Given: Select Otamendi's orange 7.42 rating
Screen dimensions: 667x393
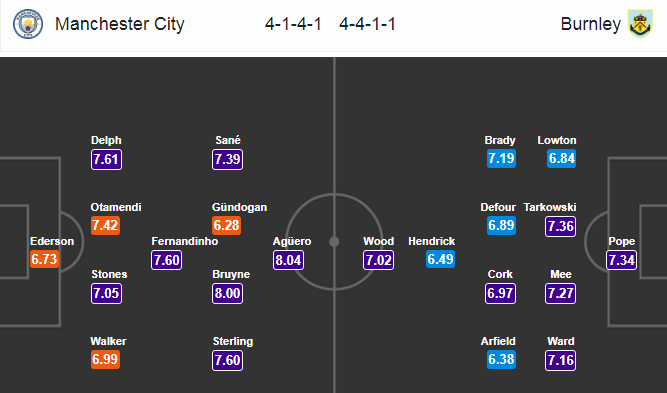Looking at the screenshot, I should click(105, 225).
